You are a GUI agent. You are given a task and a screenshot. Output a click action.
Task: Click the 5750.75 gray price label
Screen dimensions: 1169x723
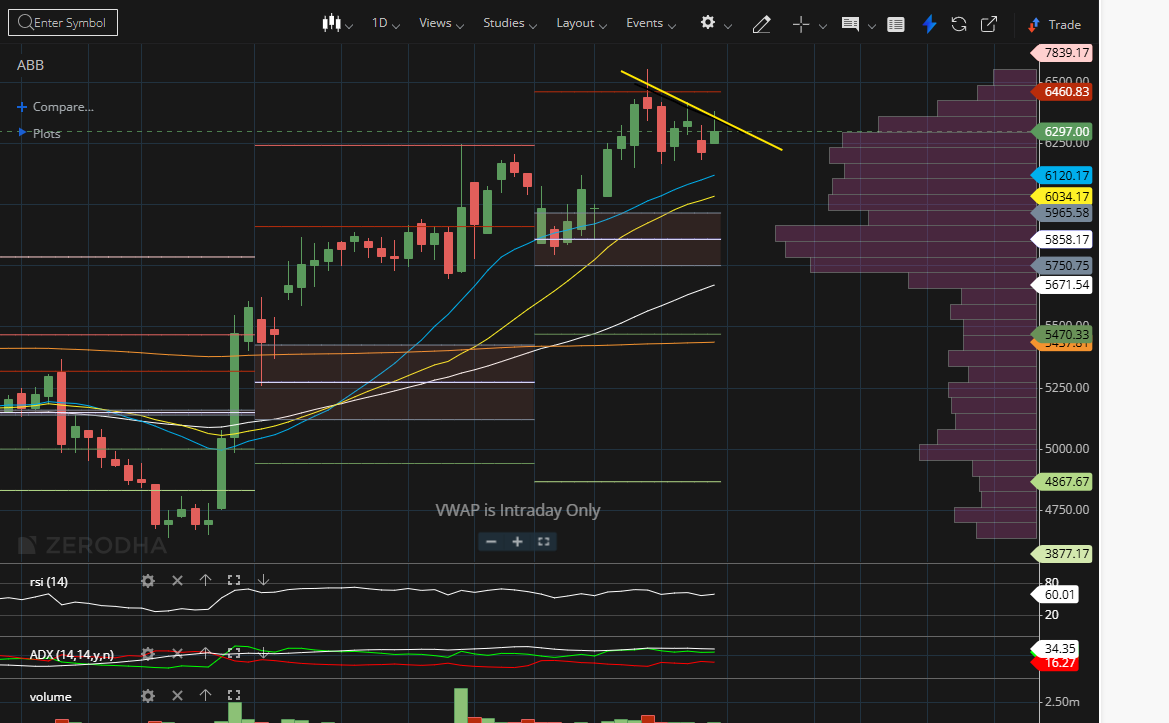pos(1062,265)
